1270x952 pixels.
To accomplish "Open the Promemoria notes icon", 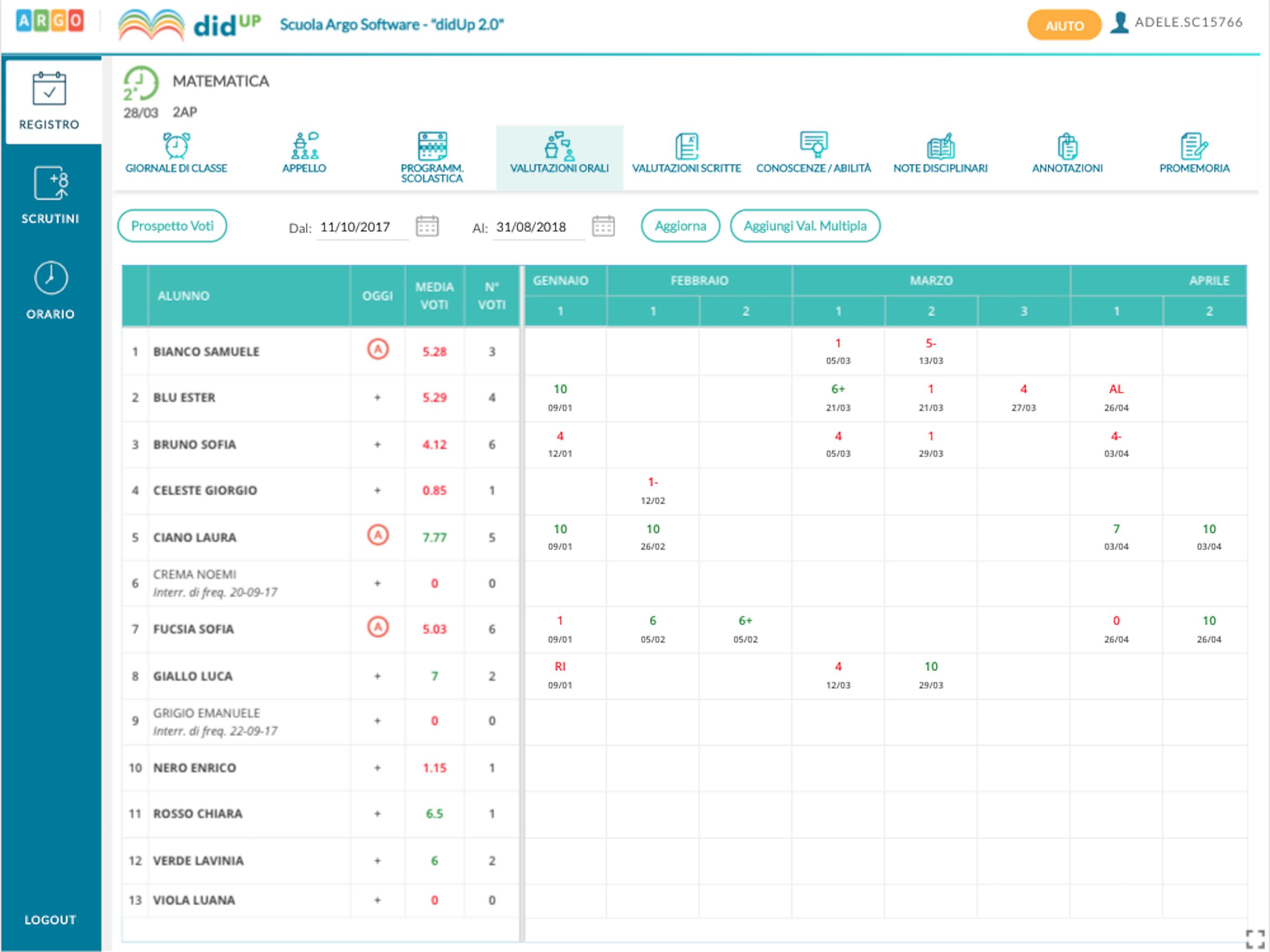I will click(x=1194, y=146).
